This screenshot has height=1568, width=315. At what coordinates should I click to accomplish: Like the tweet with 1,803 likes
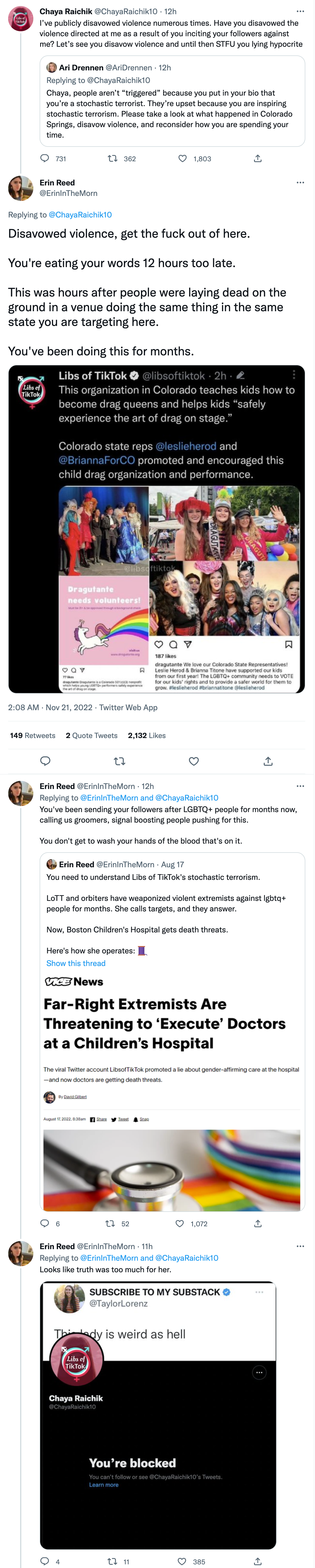click(x=182, y=158)
